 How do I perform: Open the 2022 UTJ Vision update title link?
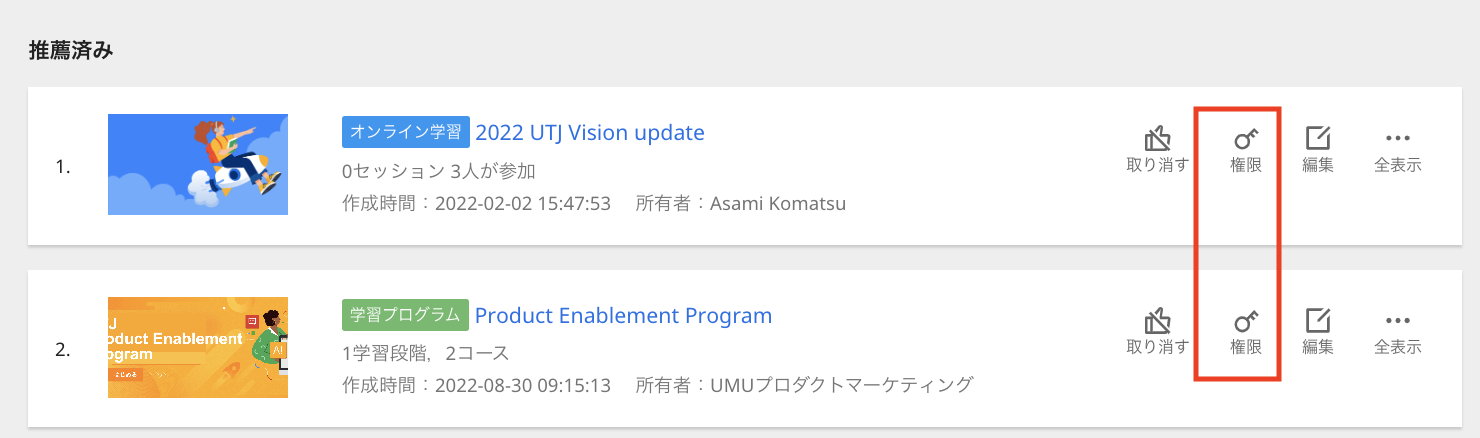(590, 132)
